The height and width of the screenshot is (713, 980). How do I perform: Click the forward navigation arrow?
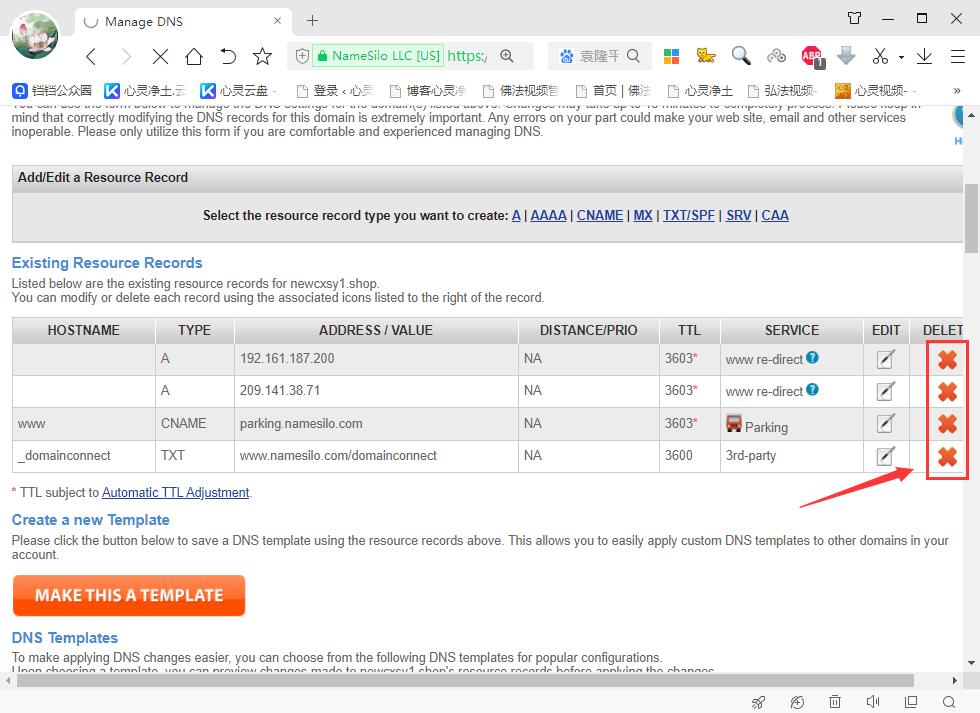126,57
